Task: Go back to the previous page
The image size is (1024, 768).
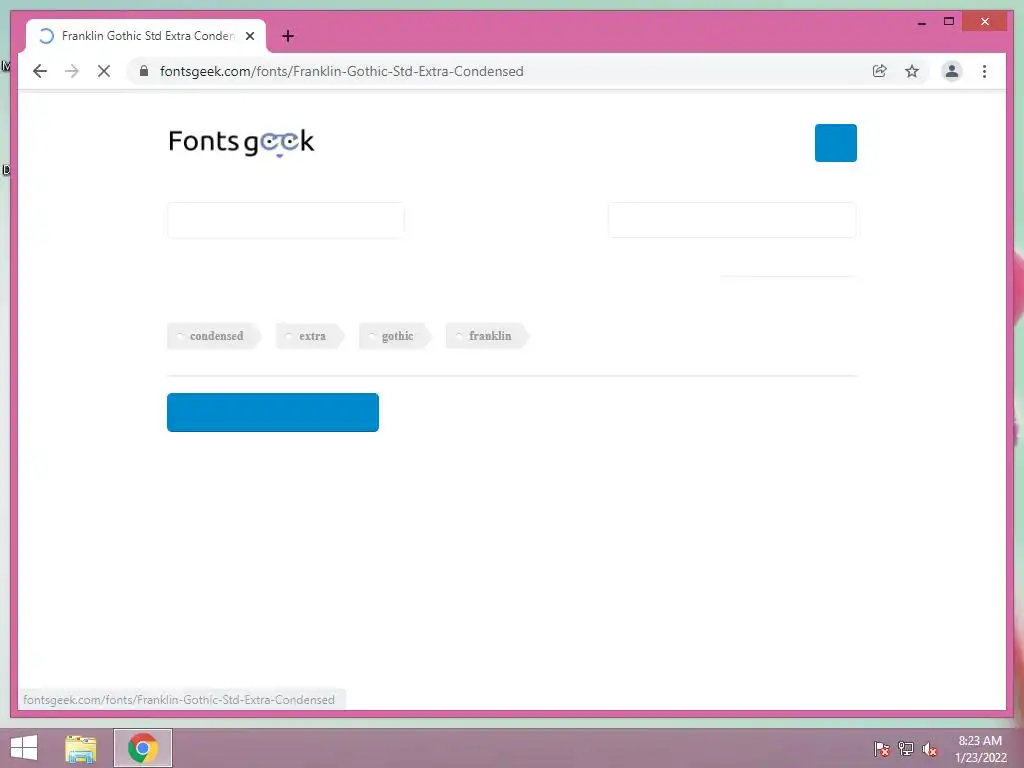Action: point(40,71)
